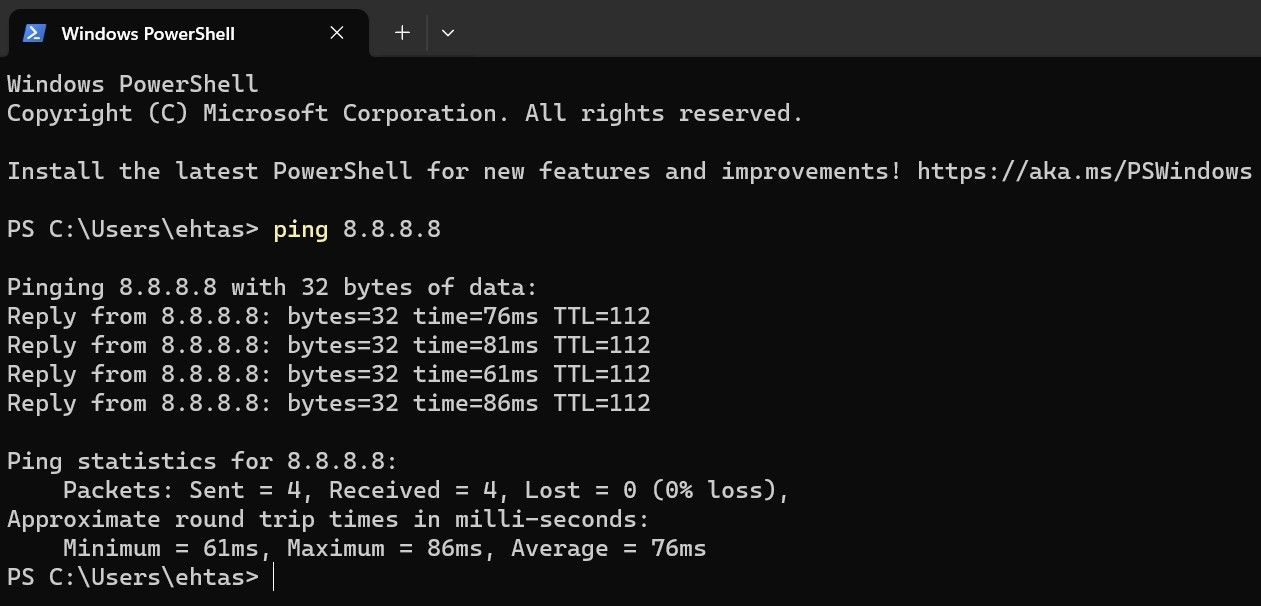Click the Windows PowerShell tab title

tap(146, 32)
